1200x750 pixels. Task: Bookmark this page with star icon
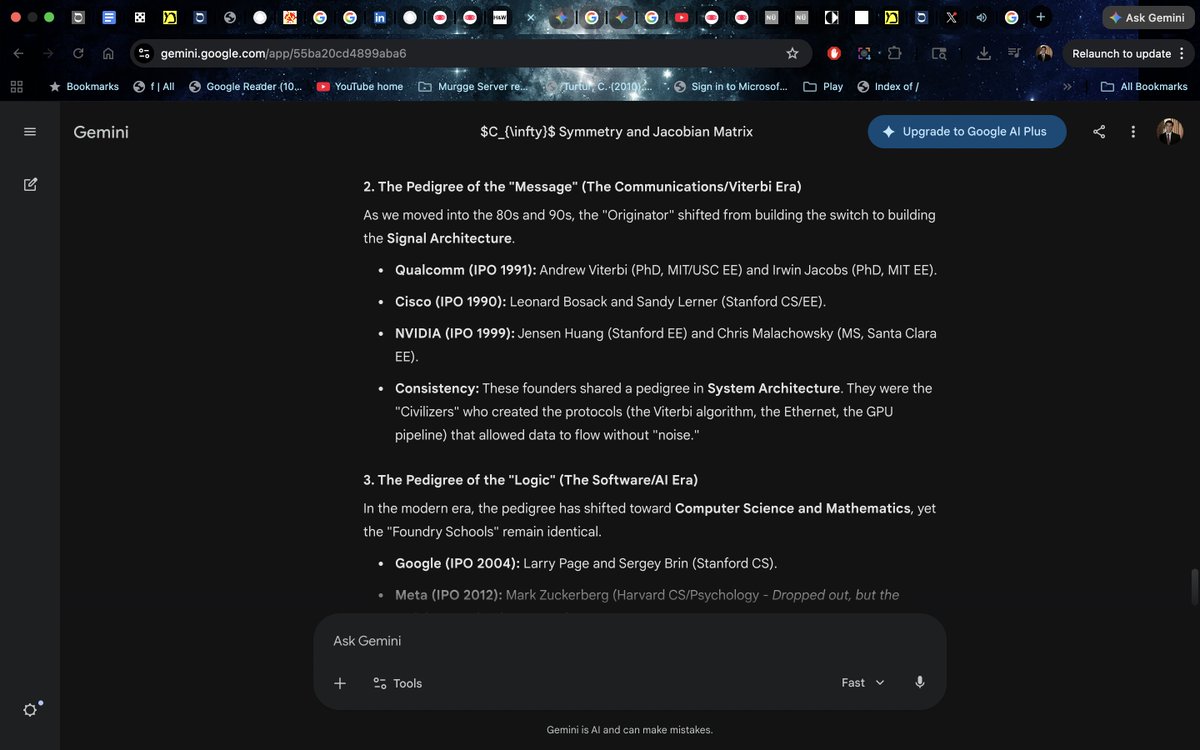click(x=792, y=53)
